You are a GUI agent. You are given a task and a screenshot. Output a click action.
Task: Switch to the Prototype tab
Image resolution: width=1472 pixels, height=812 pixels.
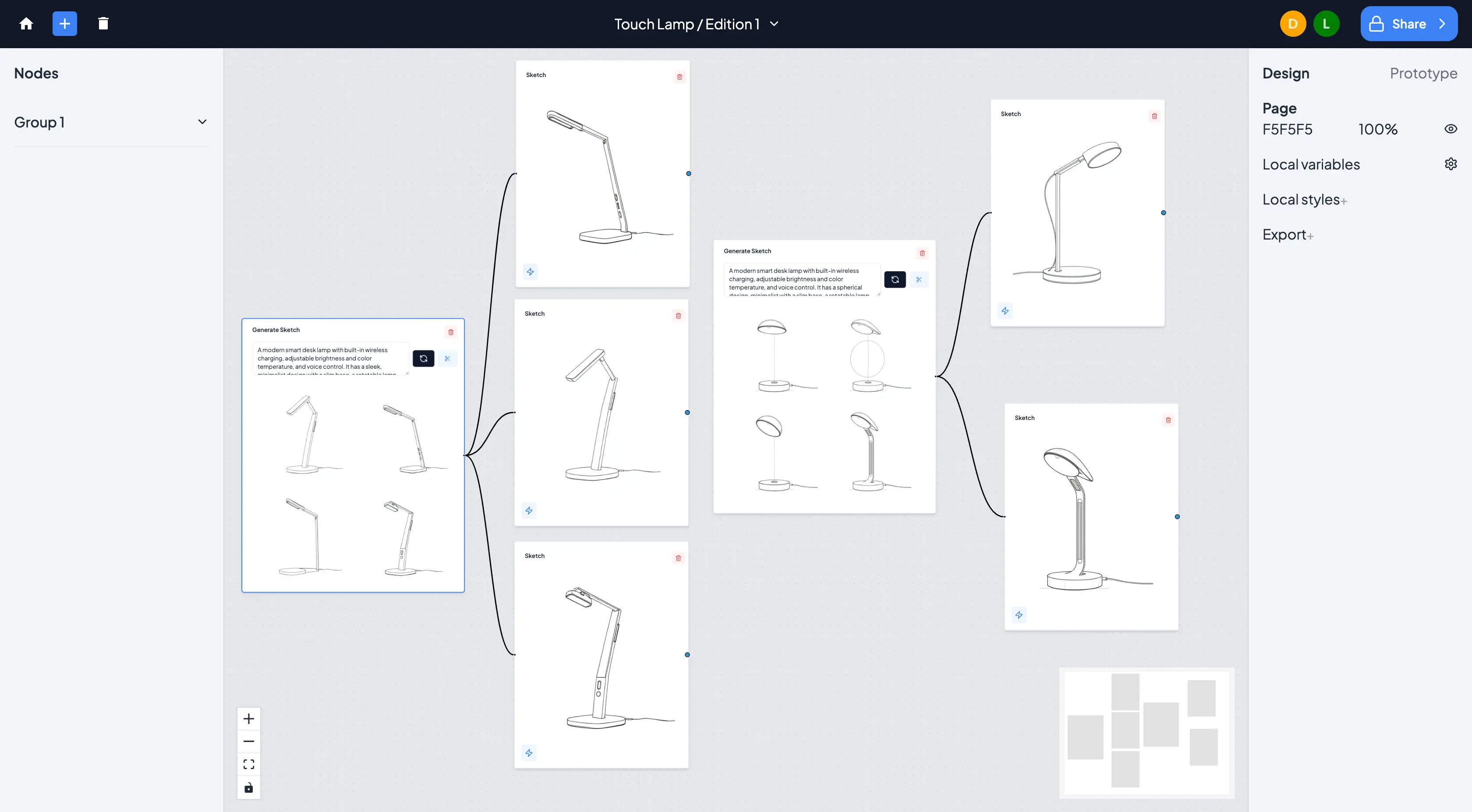click(1423, 73)
